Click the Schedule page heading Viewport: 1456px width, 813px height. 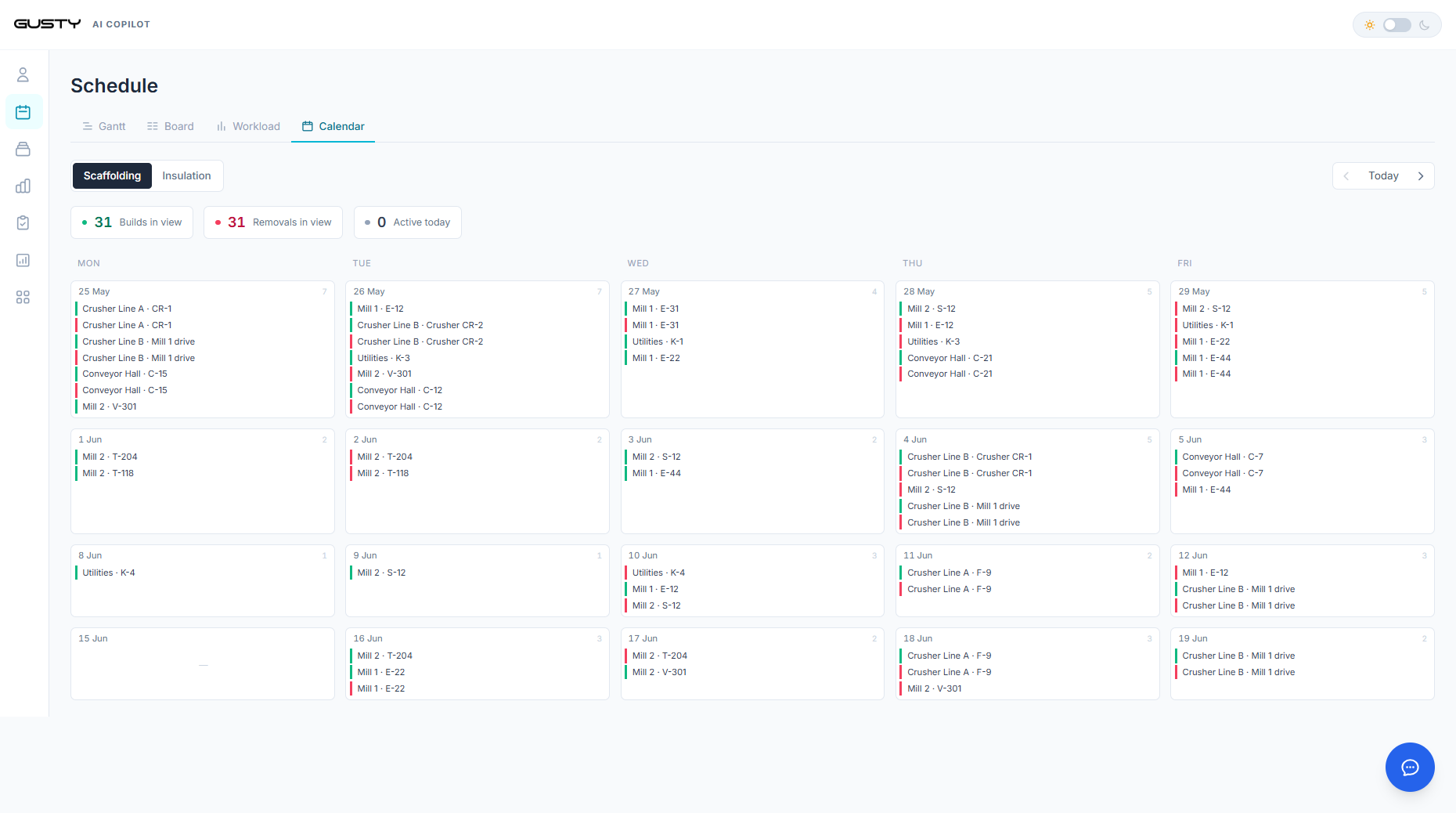click(x=114, y=85)
